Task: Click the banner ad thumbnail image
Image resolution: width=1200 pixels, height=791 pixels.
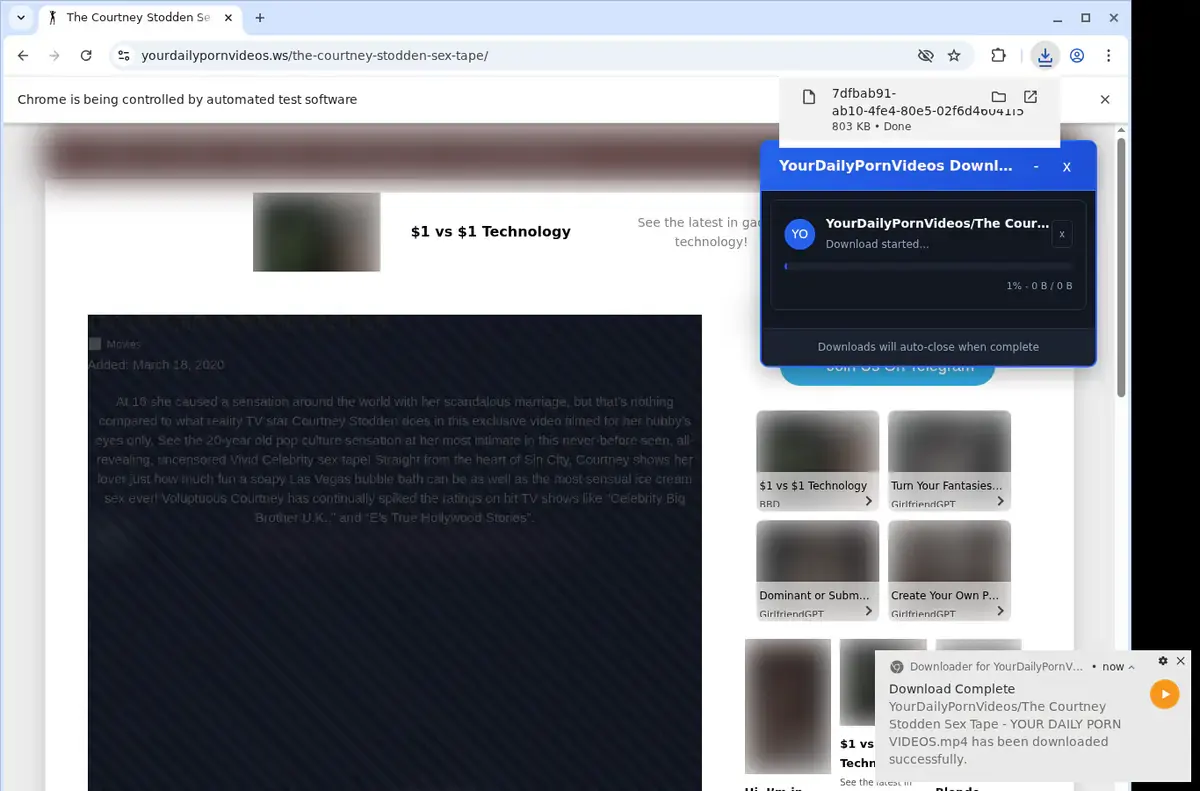Action: (x=316, y=232)
